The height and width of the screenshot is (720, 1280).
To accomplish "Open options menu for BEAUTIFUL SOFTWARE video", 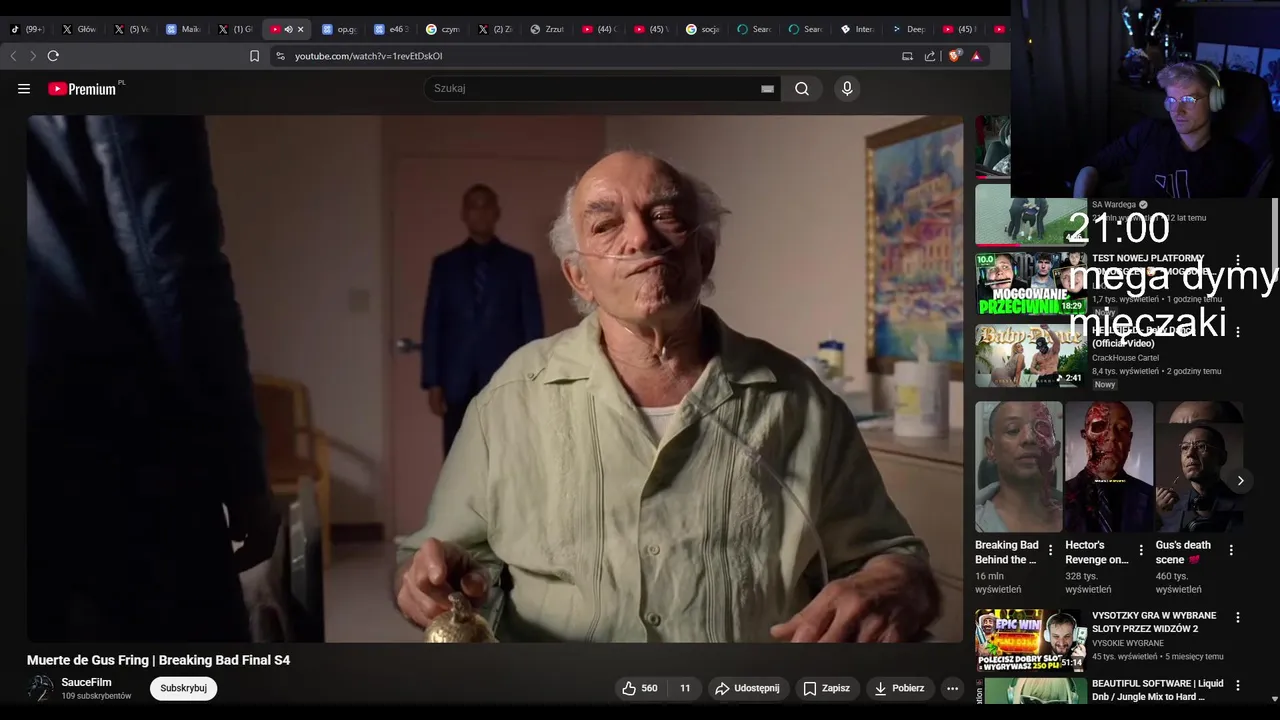I will coord(1238,685).
